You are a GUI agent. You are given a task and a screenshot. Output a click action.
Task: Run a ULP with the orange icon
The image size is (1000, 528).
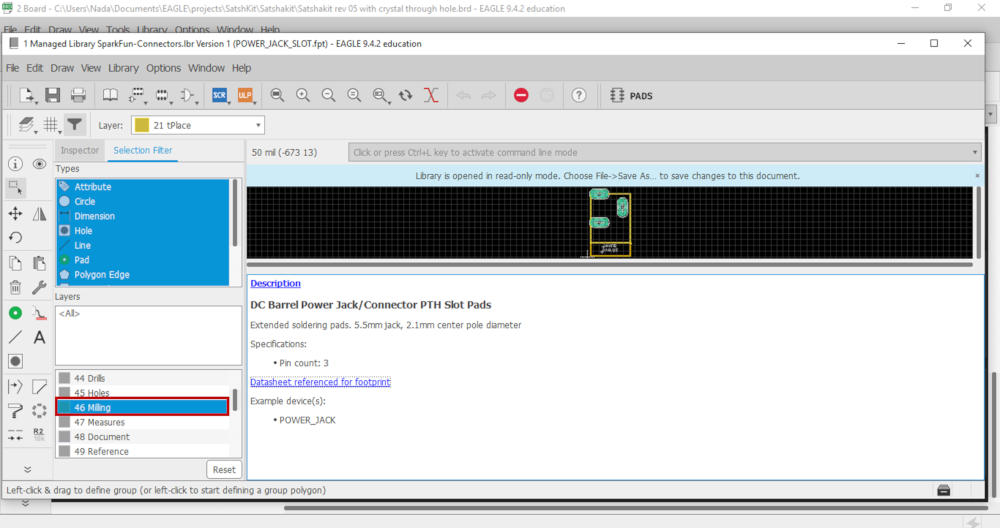245,96
